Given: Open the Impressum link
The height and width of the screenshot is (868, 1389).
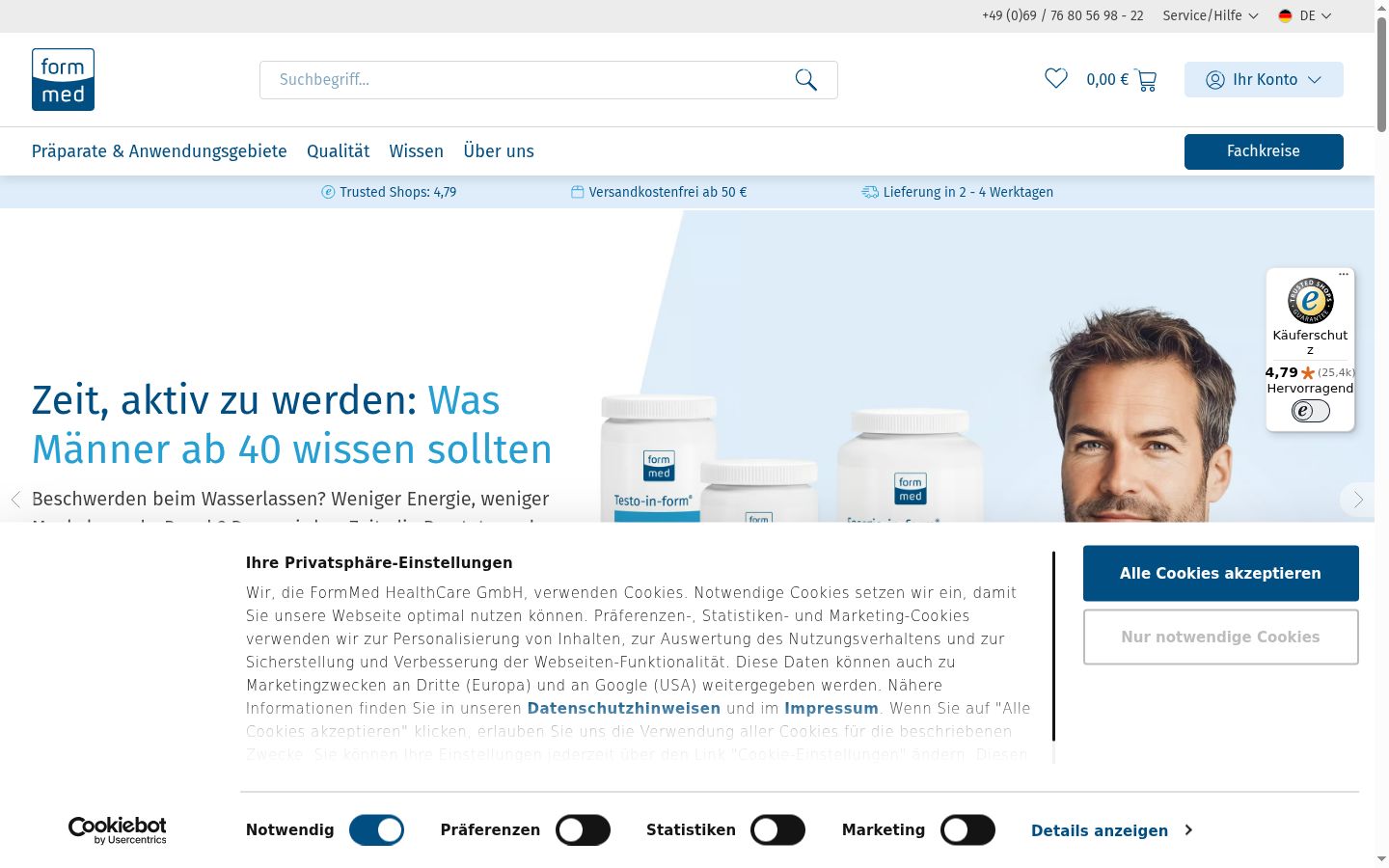Looking at the screenshot, I should click(x=831, y=708).
